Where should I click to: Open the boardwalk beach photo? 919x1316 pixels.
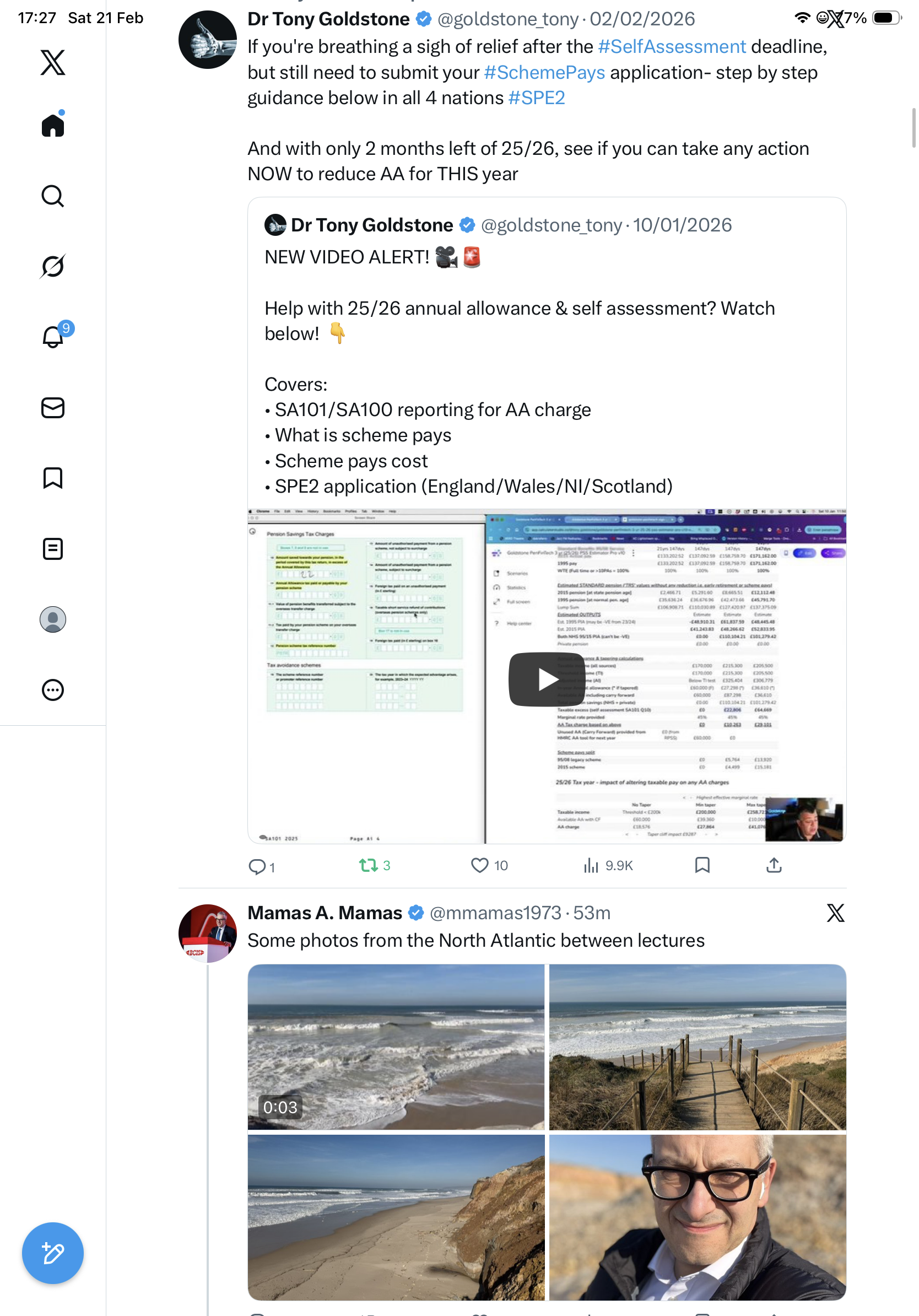tap(698, 1047)
